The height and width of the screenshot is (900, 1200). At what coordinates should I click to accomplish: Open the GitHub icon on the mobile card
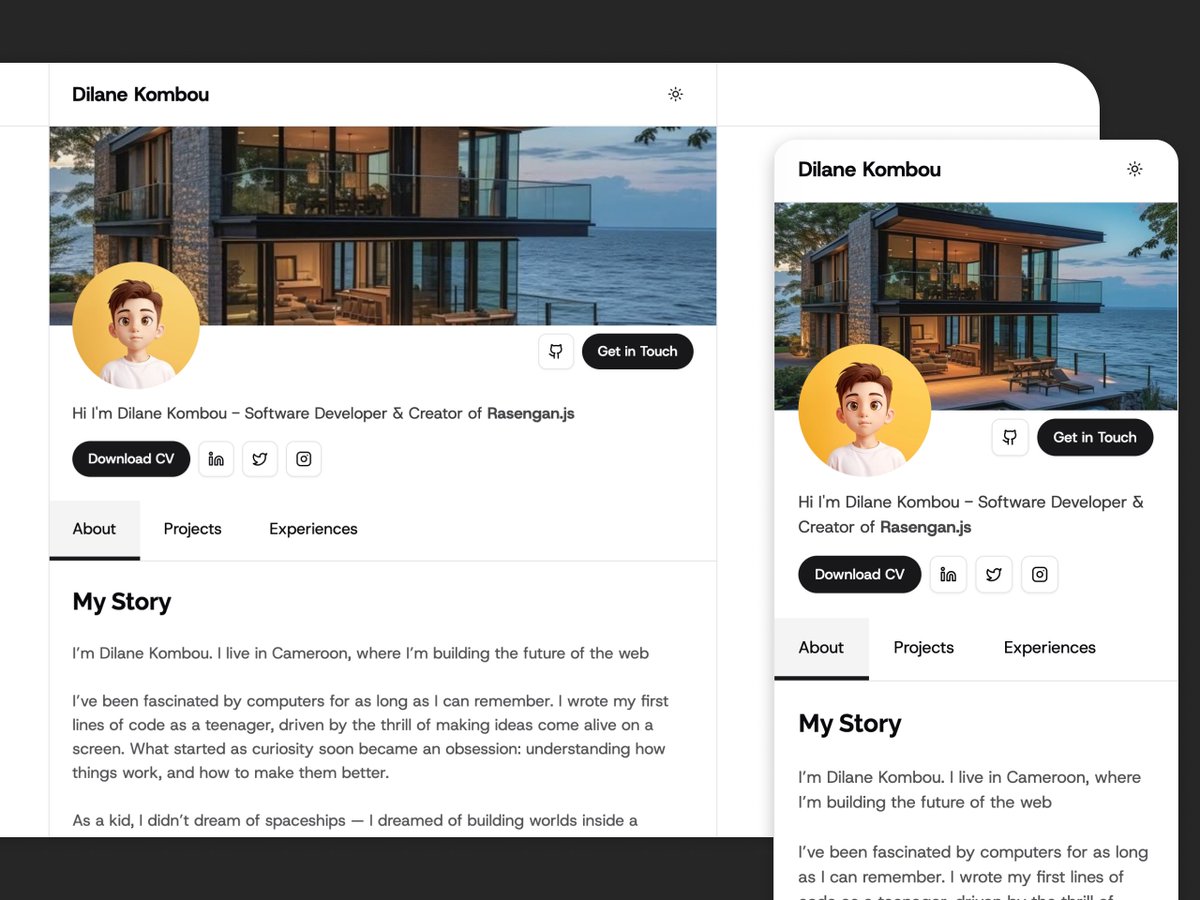click(1010, 437)
